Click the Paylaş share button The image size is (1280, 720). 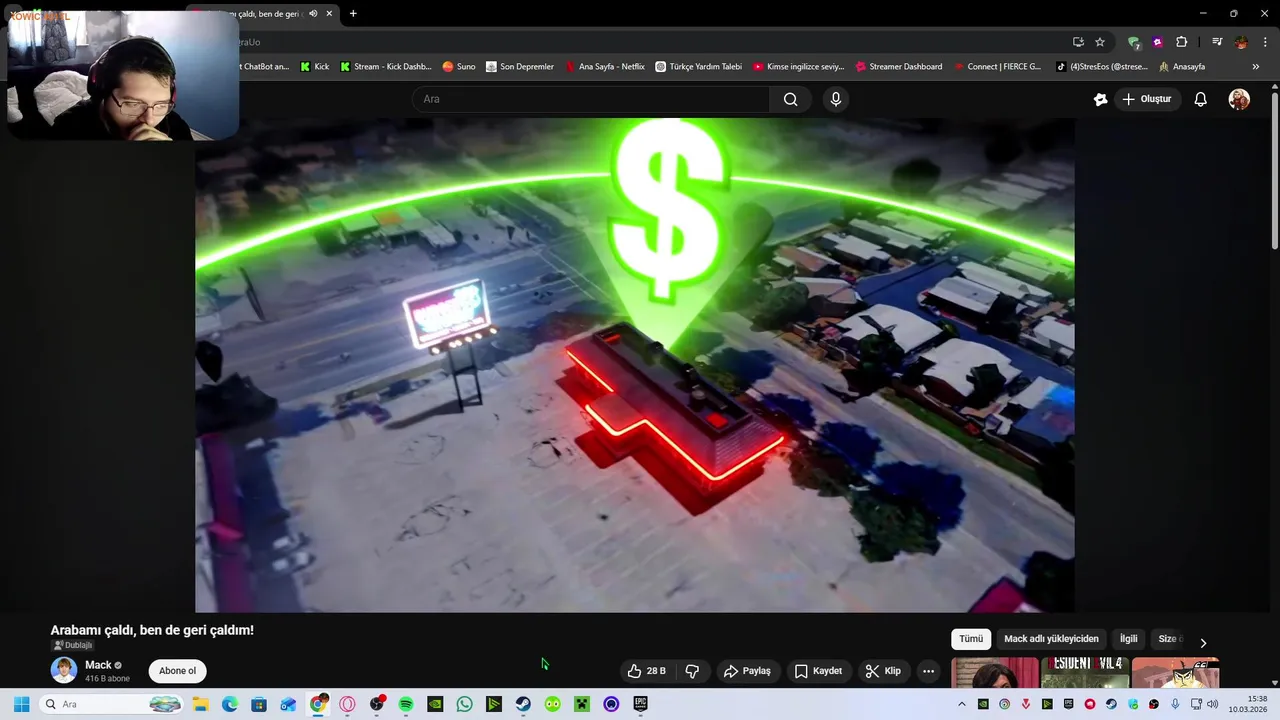tap(747, 671)
